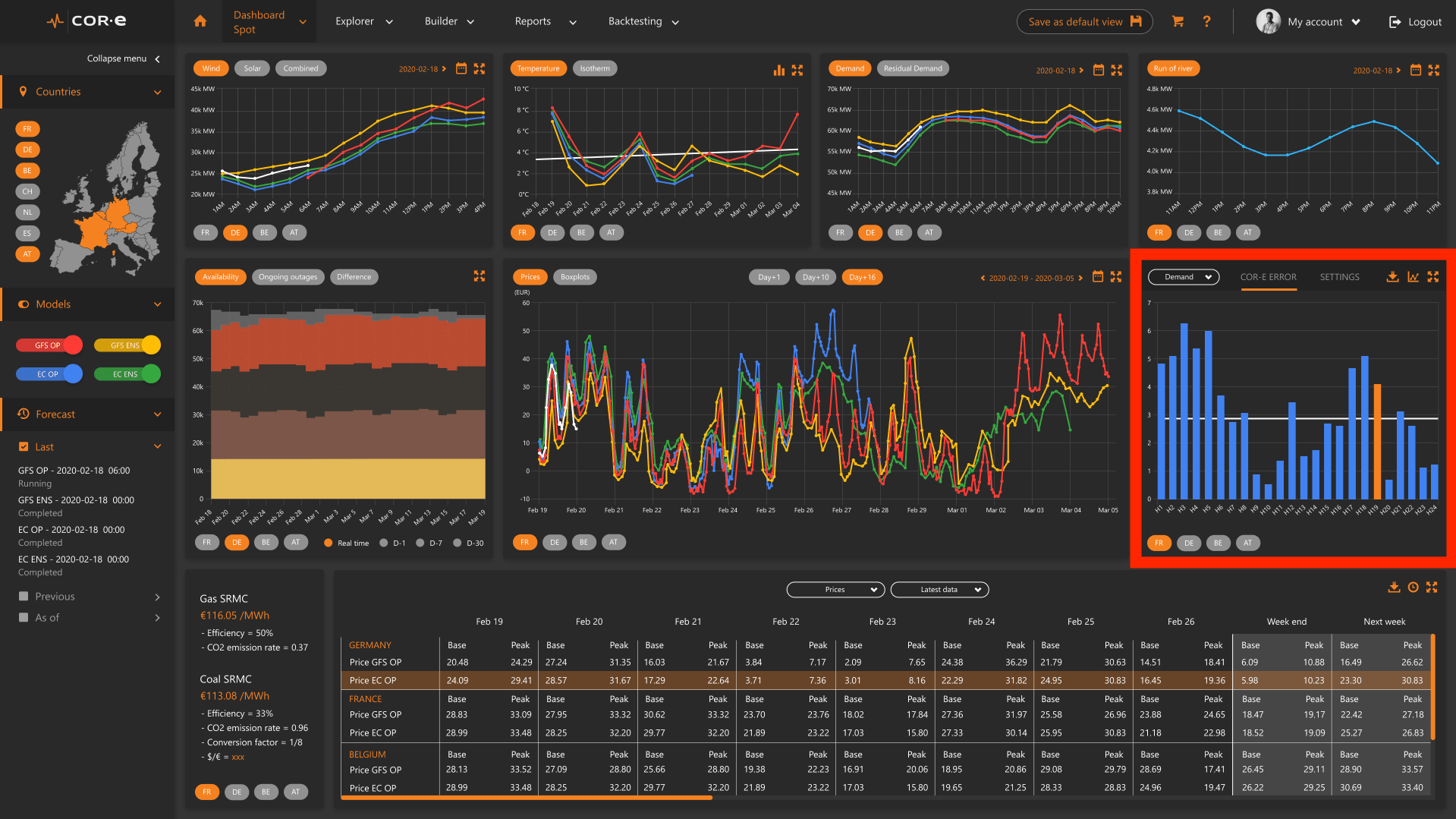Click the help question mark icon
Image resolution: width=1456 pixels, height=819 pixels.
pyautogui.click(x=1207, y=21)
